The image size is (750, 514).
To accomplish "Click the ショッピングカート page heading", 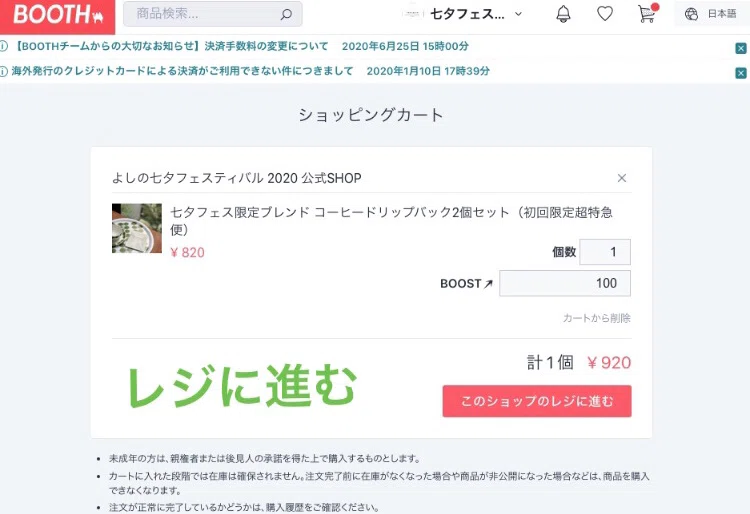I will click(x=371, y=115).
